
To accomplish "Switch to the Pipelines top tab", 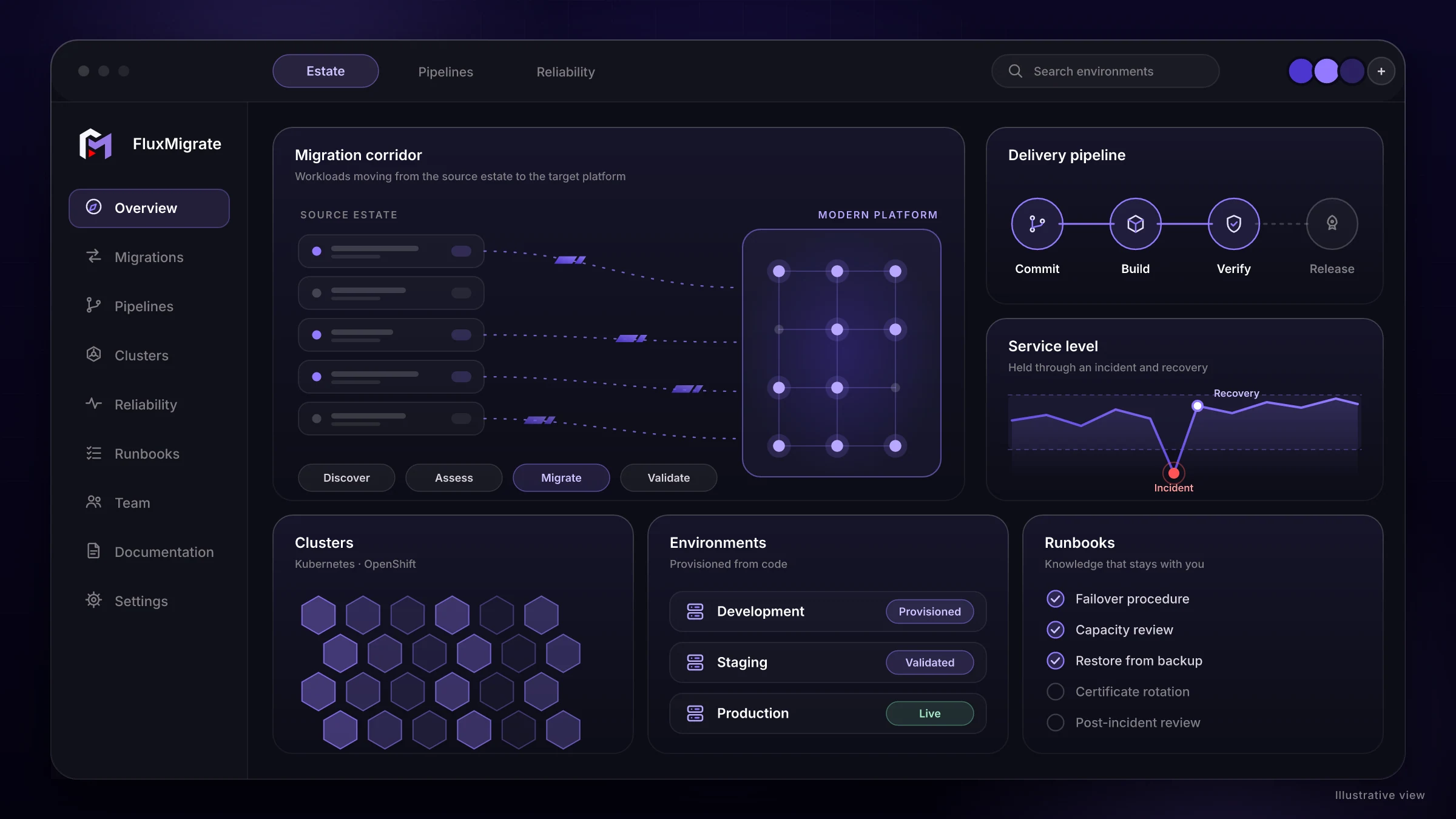I will click(446, 72).
